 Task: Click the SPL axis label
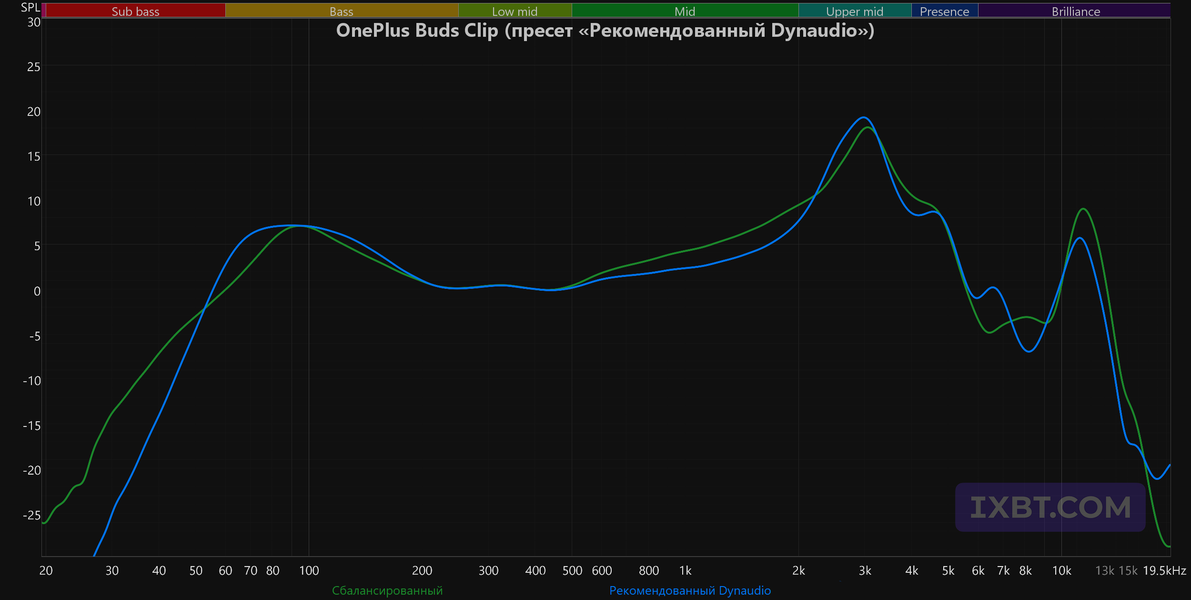(x=30, y=7)
